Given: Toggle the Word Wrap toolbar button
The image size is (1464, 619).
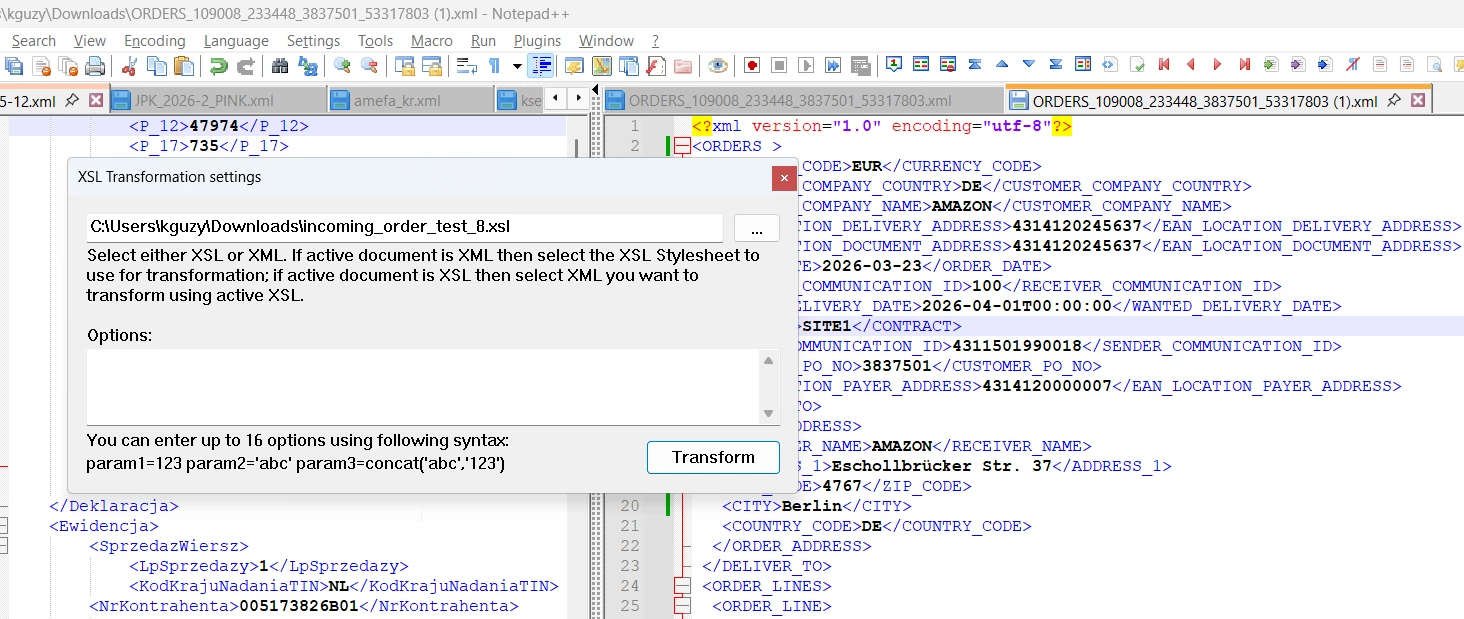Looking at the screenshot, I should click(x=466, y=66).
